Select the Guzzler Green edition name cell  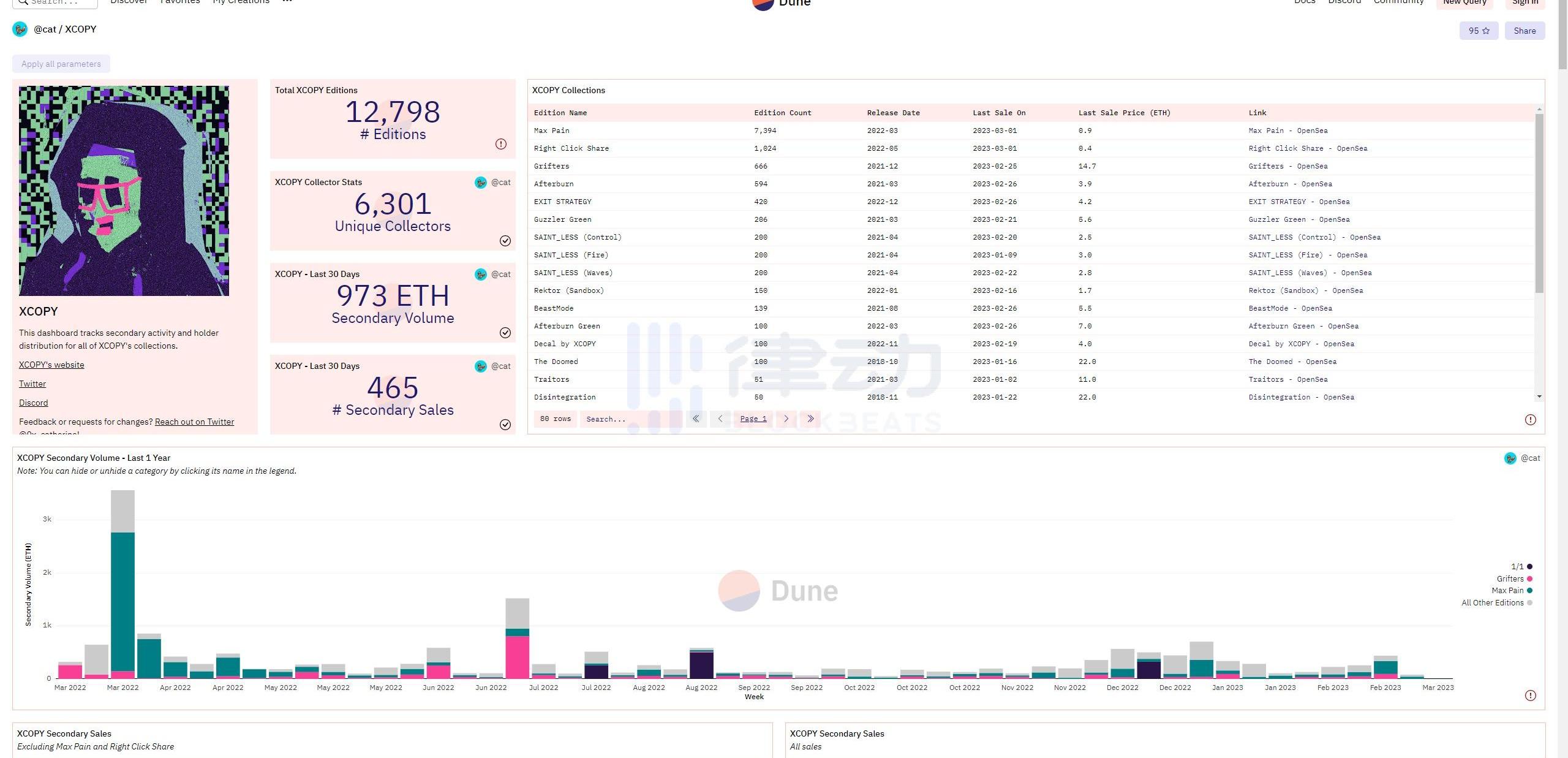click(562, 219)
